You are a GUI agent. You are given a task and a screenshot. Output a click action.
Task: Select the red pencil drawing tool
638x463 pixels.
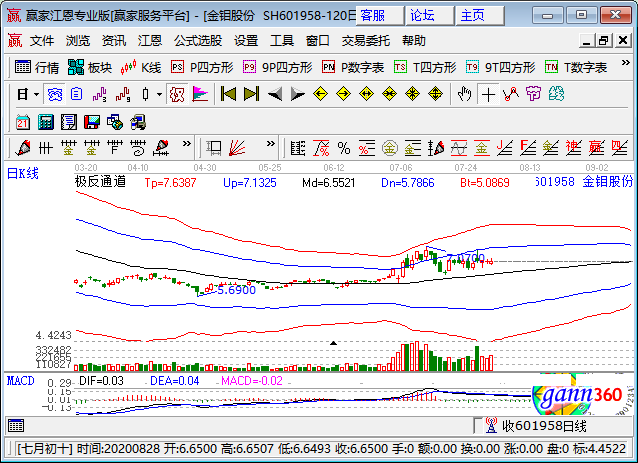point(23,148)
